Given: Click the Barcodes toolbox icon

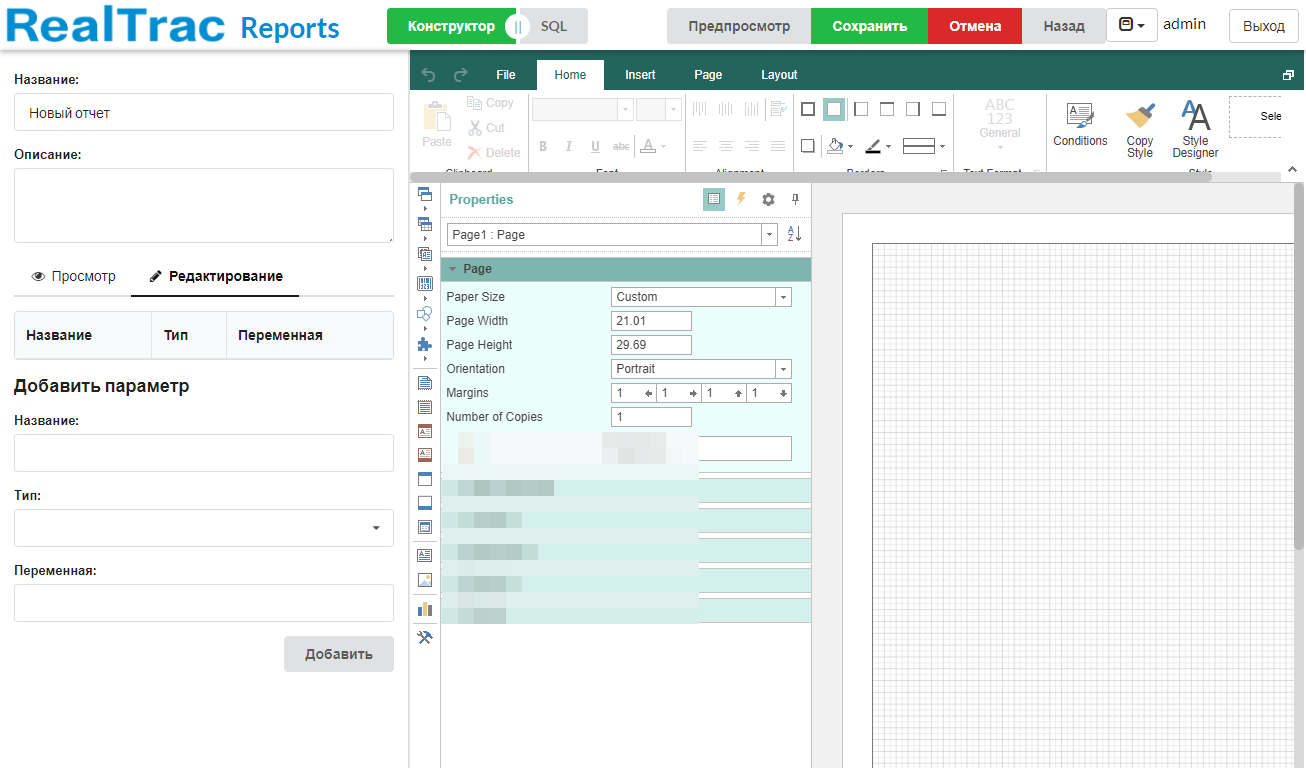Looking at the screenshot, I should tap(425, 284).
